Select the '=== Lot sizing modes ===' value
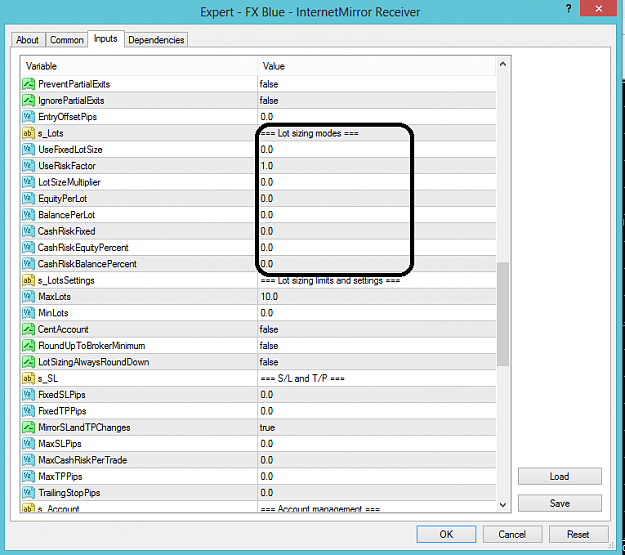 click(x=309, y=133)
